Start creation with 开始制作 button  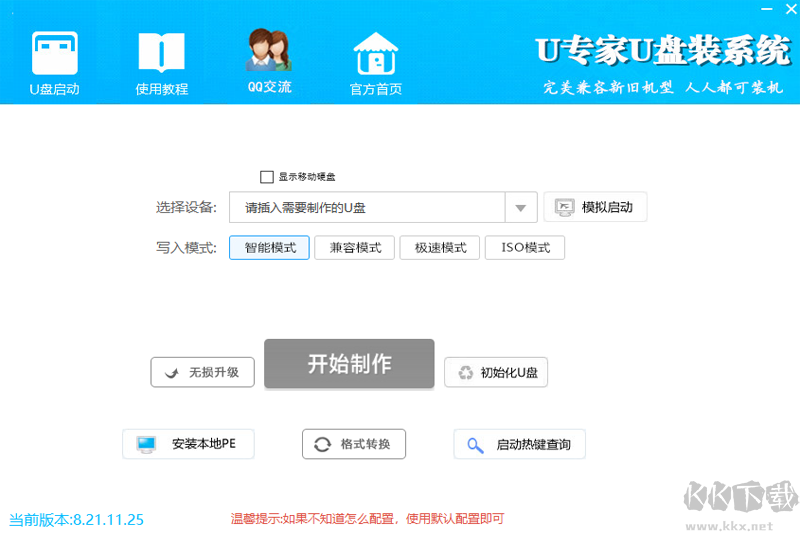tap(349, 364)
